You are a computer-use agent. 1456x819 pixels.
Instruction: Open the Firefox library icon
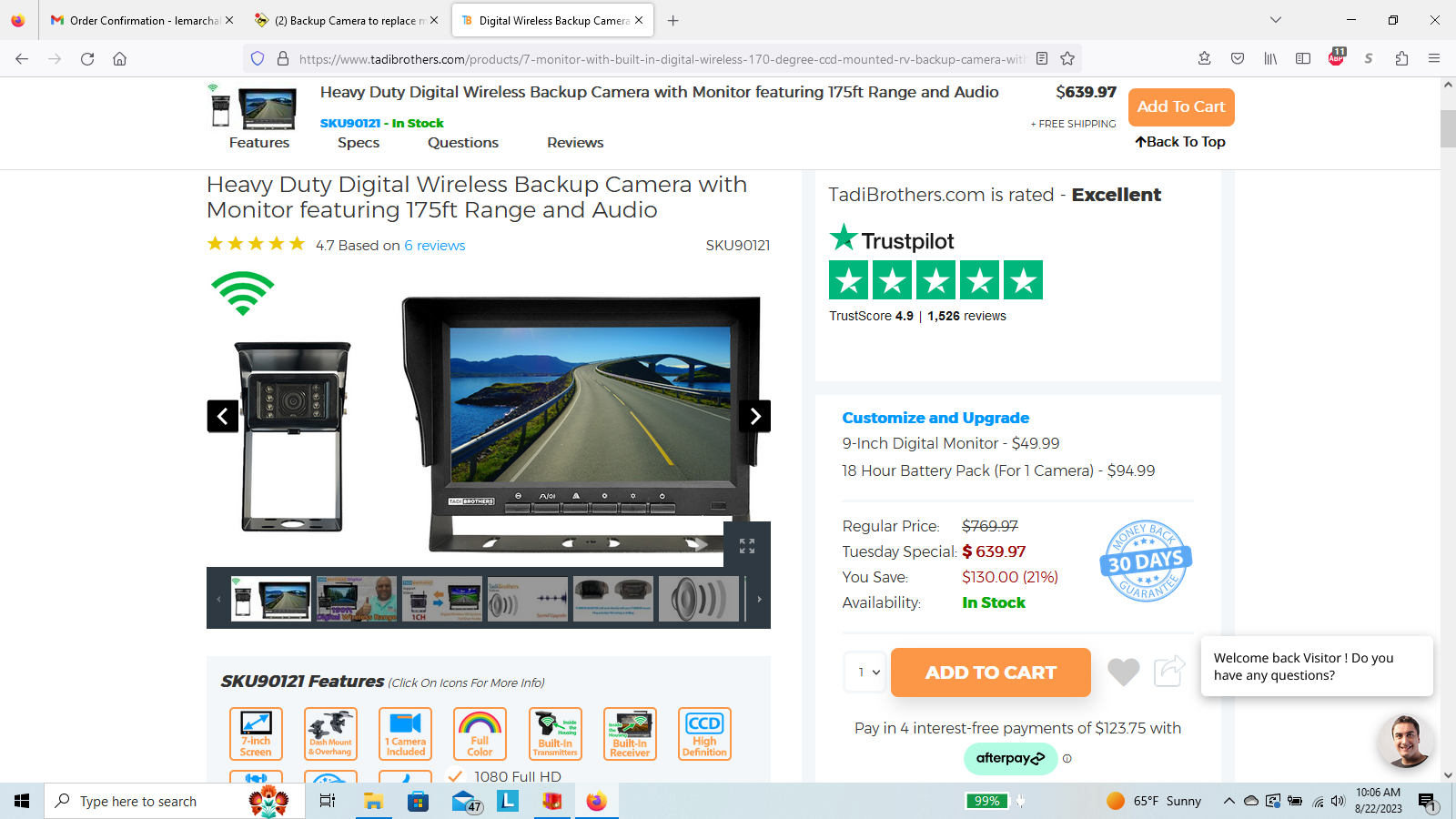coord(1270,59)
